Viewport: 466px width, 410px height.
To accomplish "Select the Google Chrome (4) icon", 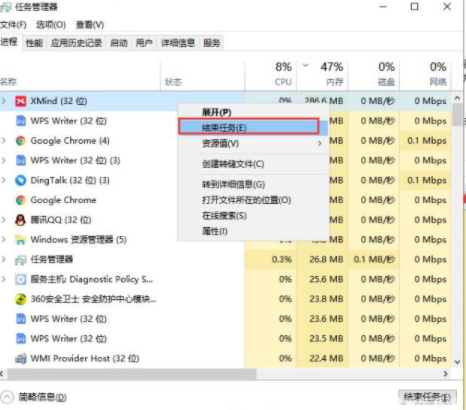I will (x=21, y=141).
